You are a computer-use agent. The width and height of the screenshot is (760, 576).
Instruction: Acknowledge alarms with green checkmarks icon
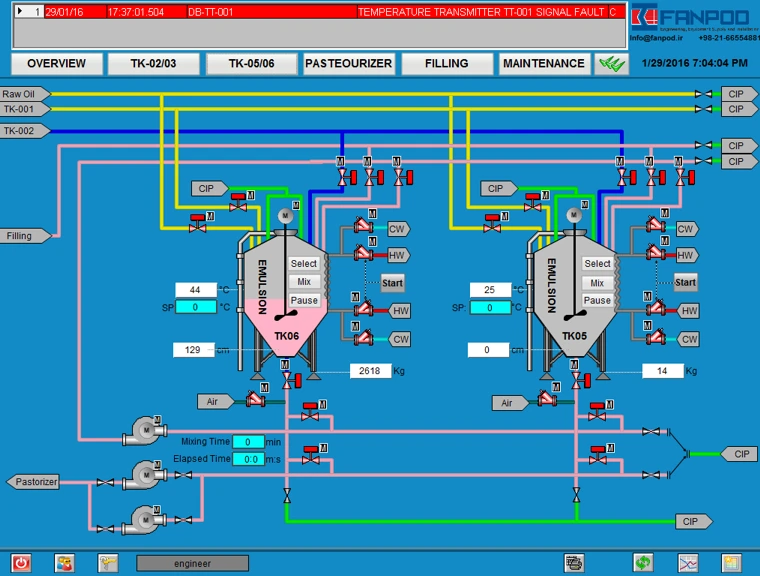[612, 64]
